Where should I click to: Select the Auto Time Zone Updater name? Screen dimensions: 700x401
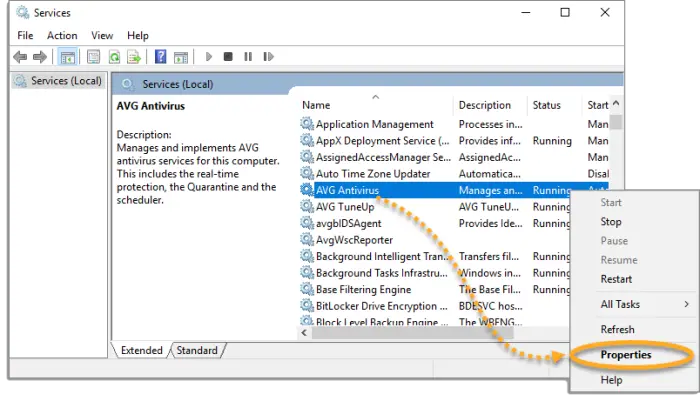(373, 174)
